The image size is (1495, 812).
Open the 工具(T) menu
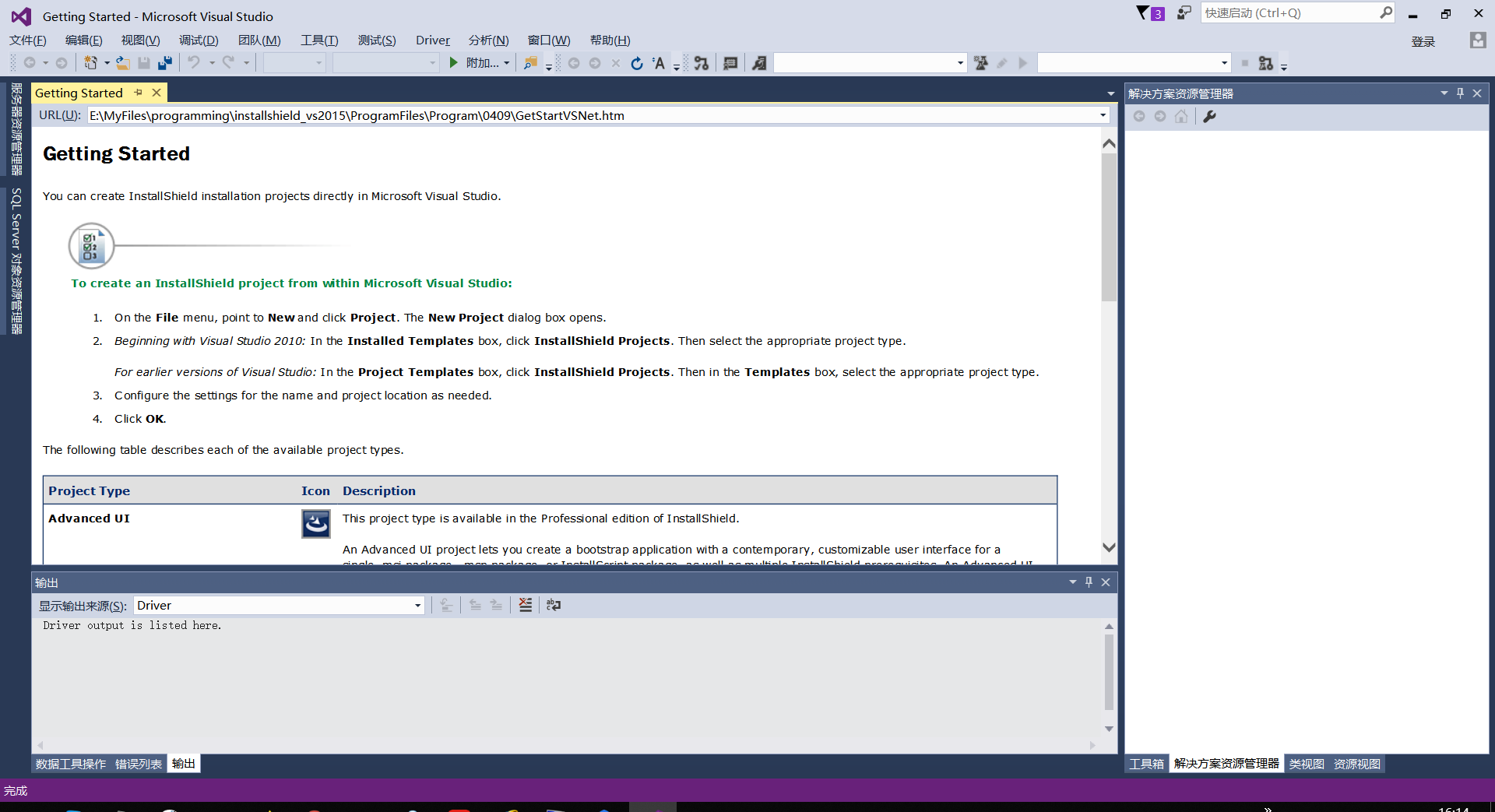pyautogui.click(x=319, y=40)
